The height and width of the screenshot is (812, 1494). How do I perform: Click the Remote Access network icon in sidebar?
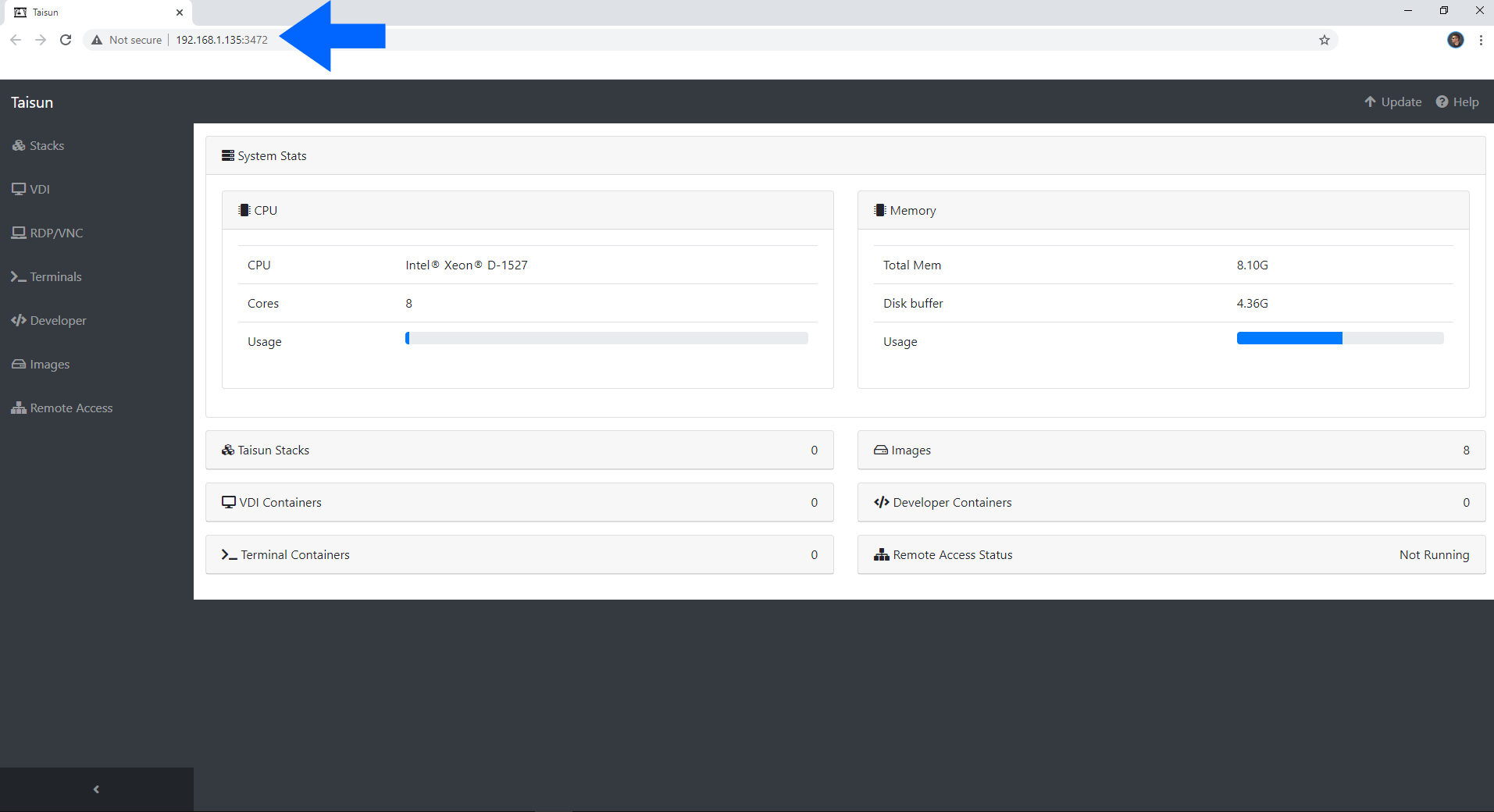click(19, 408)
